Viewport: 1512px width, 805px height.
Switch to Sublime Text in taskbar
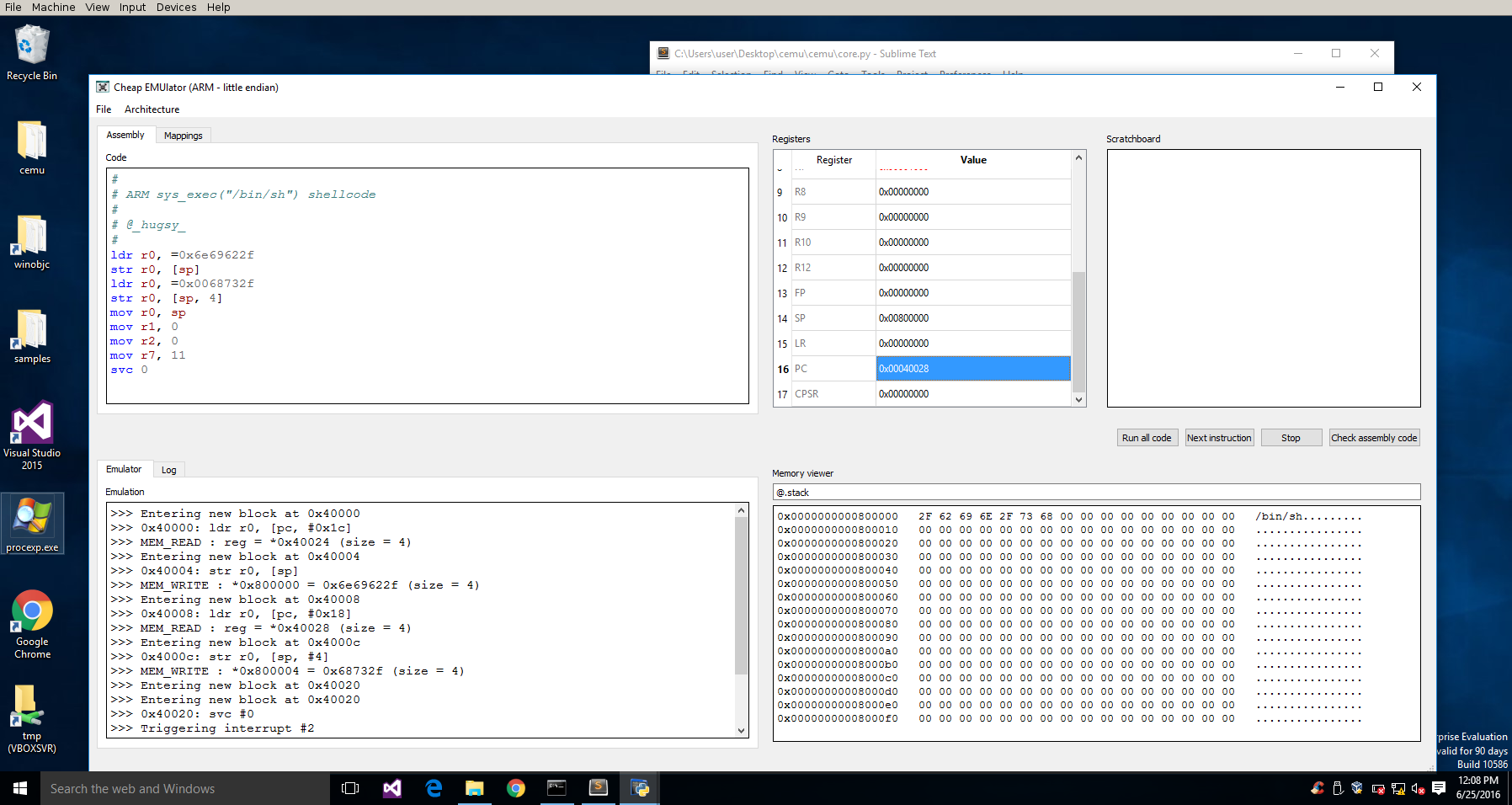599,788
